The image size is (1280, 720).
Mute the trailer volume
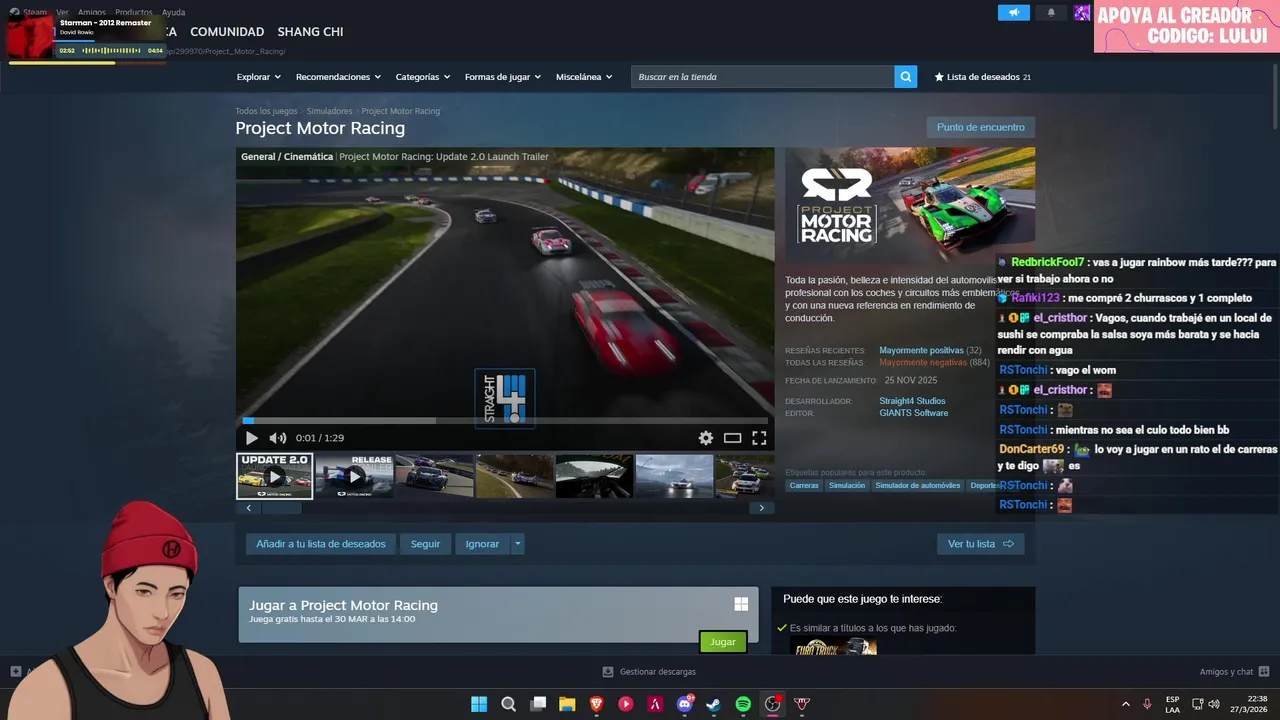tap(277, 438)
